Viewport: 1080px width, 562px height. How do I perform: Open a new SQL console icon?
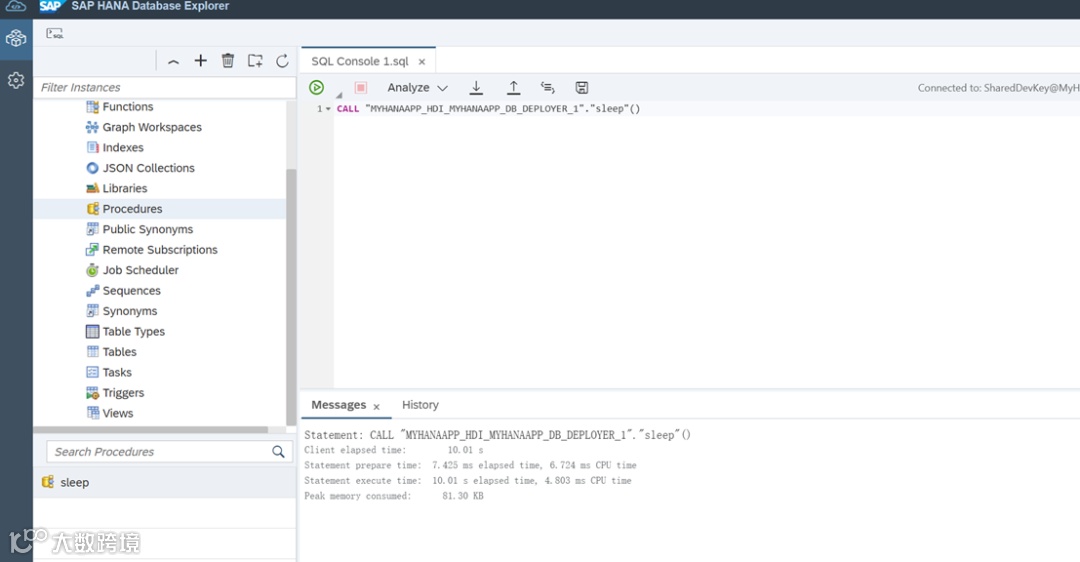click(x=54, y=33)
